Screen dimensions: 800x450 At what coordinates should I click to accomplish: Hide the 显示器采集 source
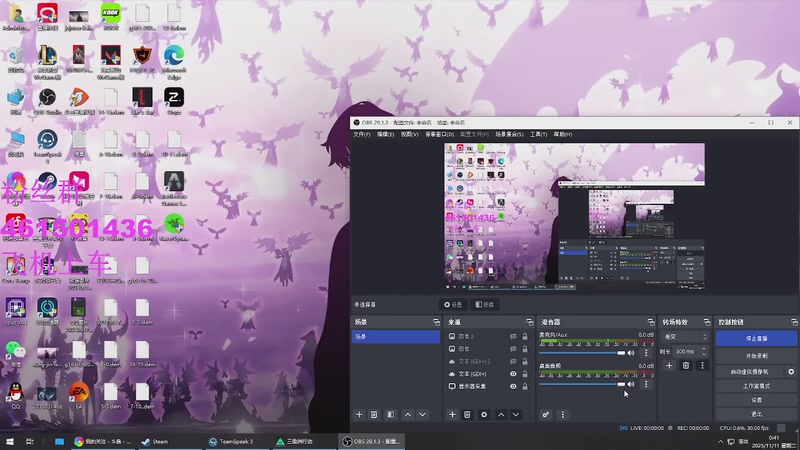(513, 386)
